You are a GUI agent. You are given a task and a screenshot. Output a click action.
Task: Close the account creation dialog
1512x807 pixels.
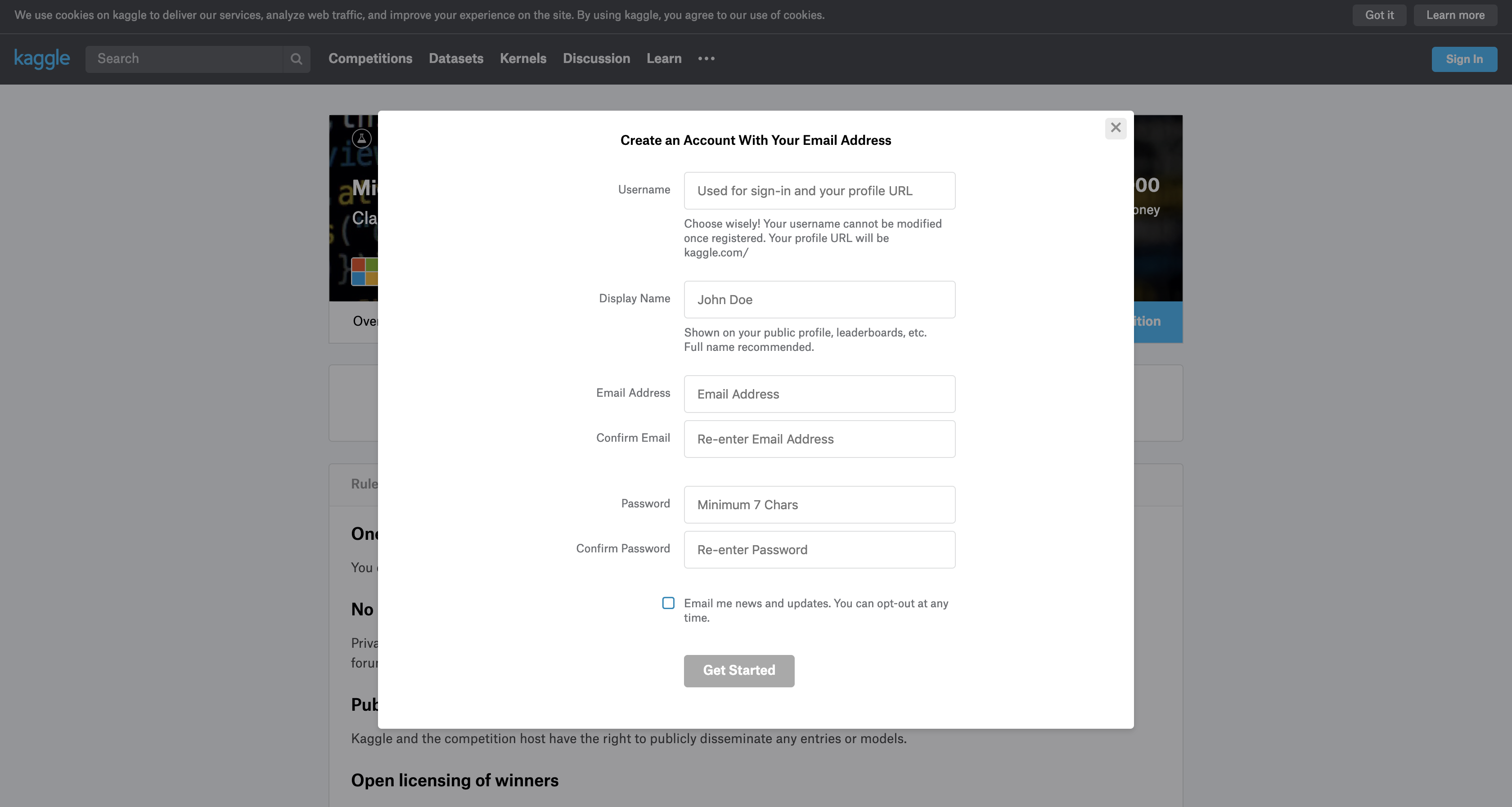coord(1115,128)
